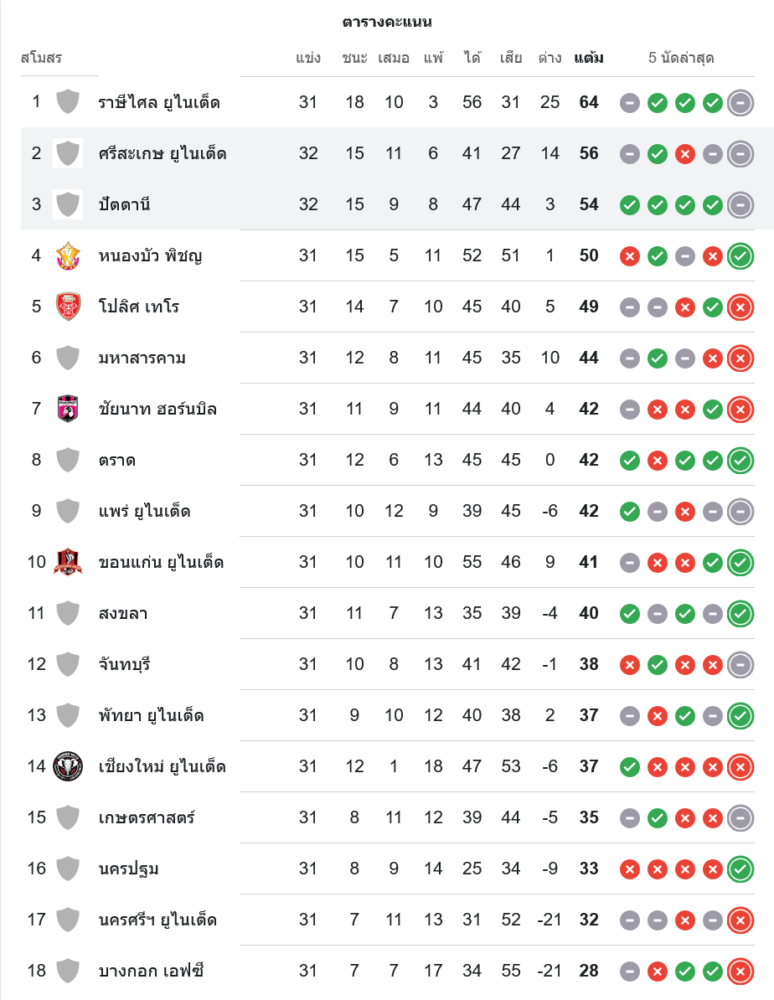This screenshot has height=1000, width=774.
Task: Click the 5 นัดล่าสุด column header
Action: point(681,58)
